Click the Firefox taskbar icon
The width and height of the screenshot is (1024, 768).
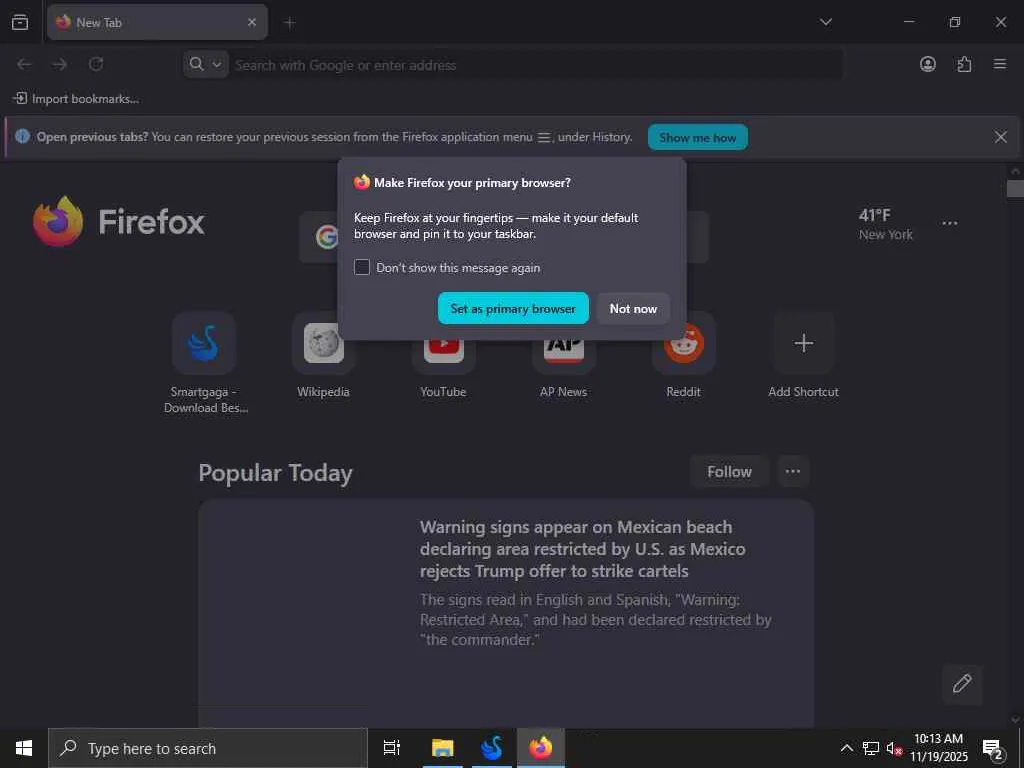[541, 748]
